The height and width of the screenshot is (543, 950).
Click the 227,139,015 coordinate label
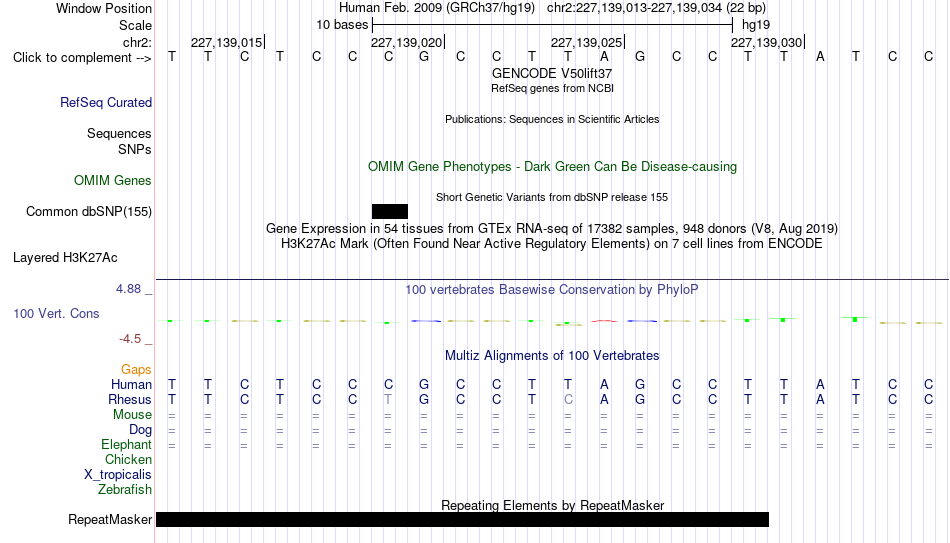pyautogui.click(x=227, y=42)
